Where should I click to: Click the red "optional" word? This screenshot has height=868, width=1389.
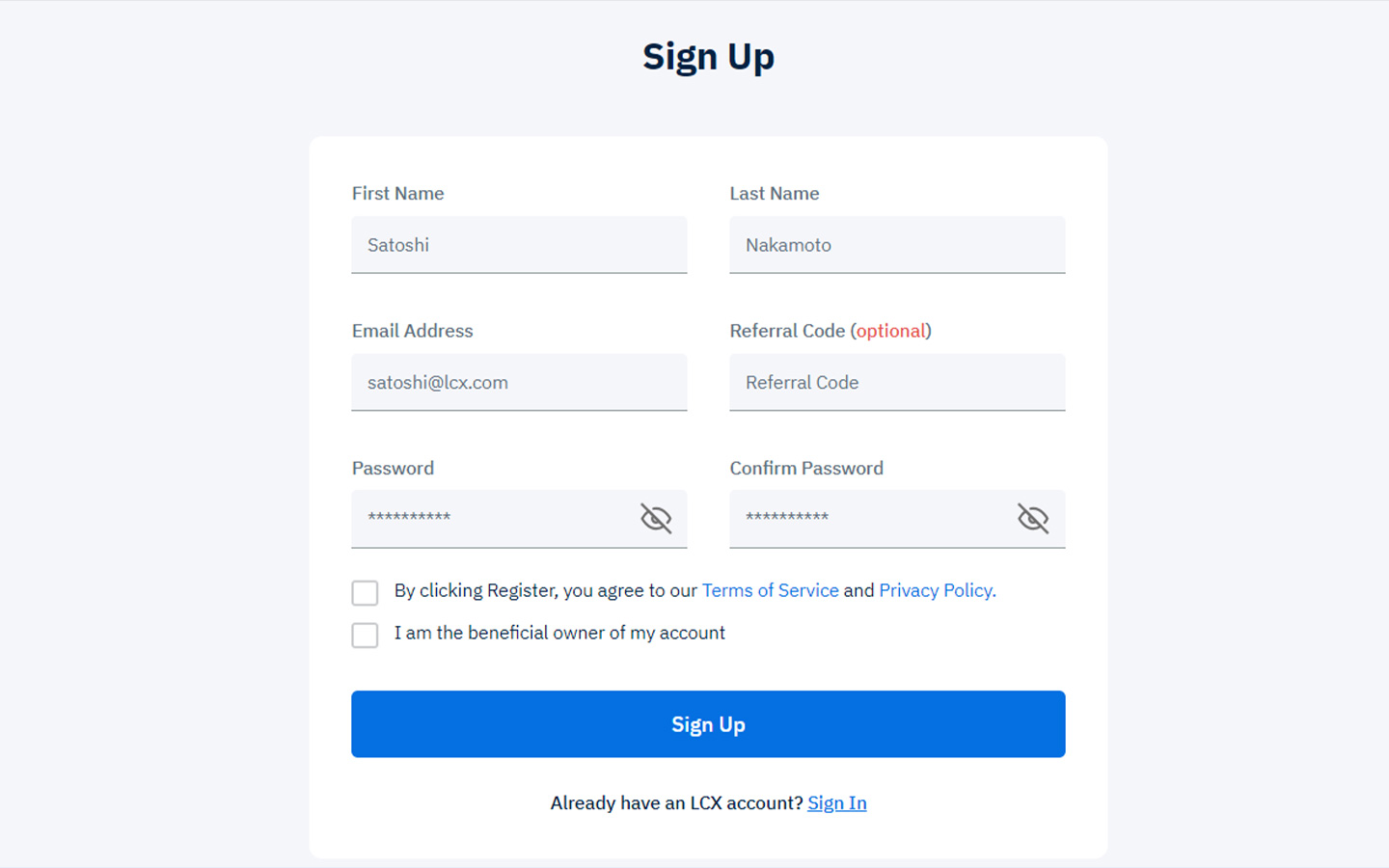(890, 331)
